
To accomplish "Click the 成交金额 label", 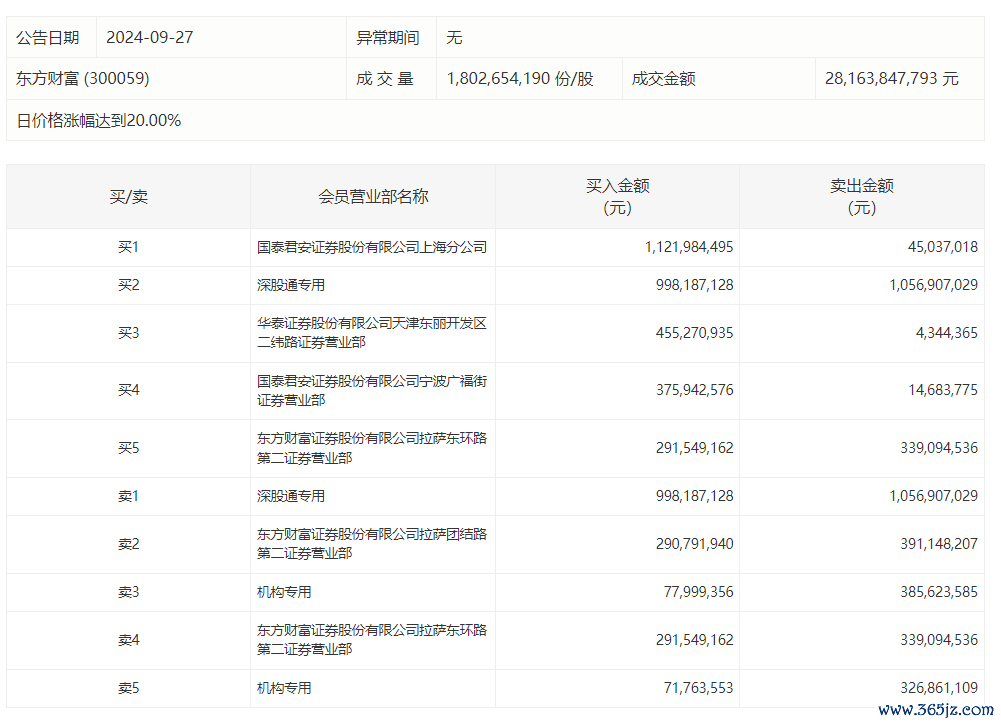I will [x=663, y=78].
